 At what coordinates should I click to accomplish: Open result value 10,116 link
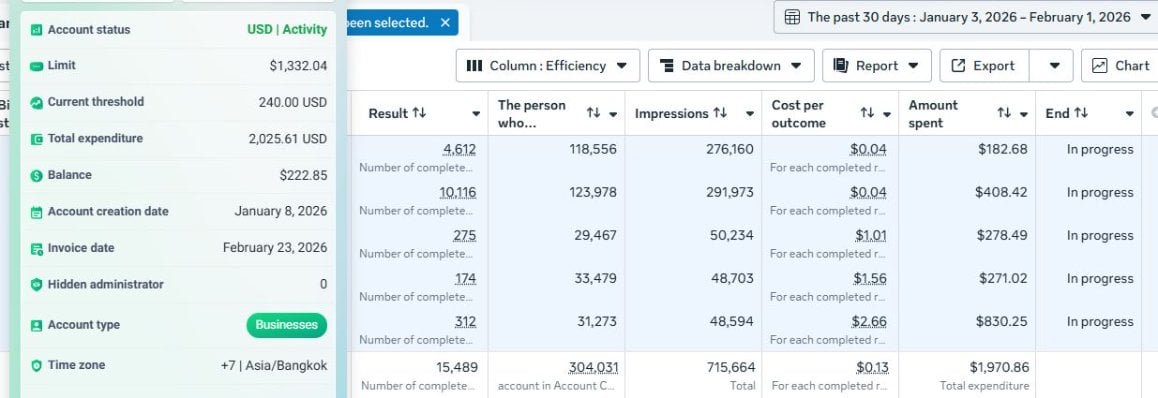pos(457,193)
